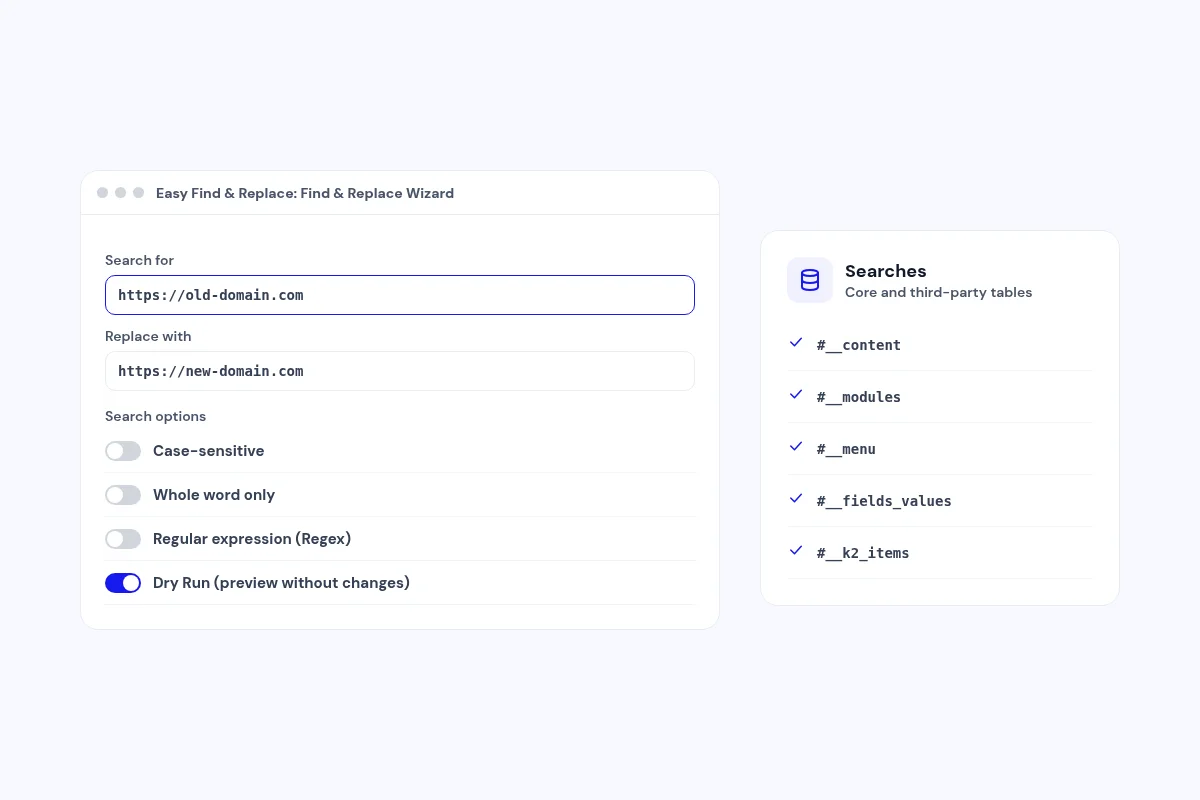Click the Easy Find & Replace window title

(305, 193)
